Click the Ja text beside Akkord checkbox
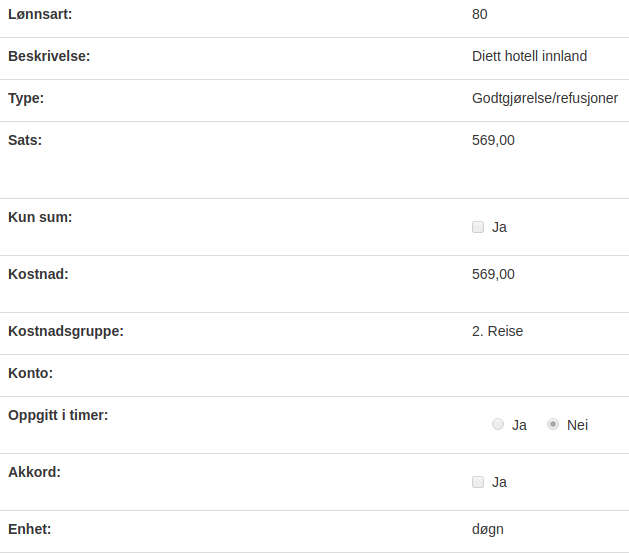Image resolution: width=629 pixels, height=555 pixels. click(x=499, y=482)
